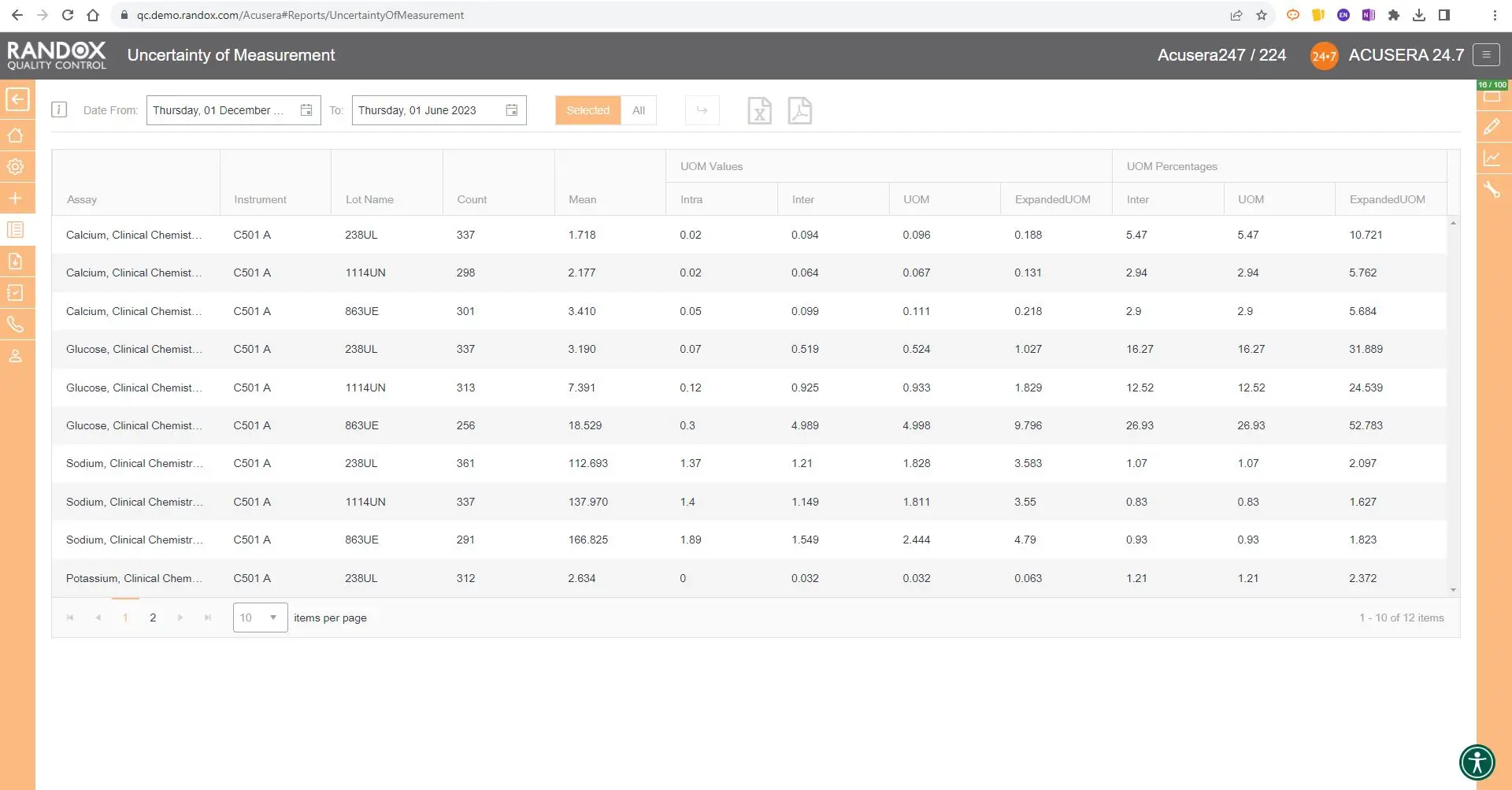The width and height of the screenshot is (1512, 790).
Task: Toggle the All filter button
Action: point(639,110)
